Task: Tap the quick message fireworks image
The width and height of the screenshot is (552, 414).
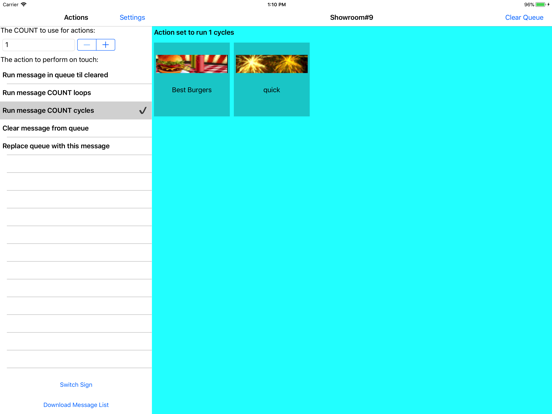Action: point(272,64)
